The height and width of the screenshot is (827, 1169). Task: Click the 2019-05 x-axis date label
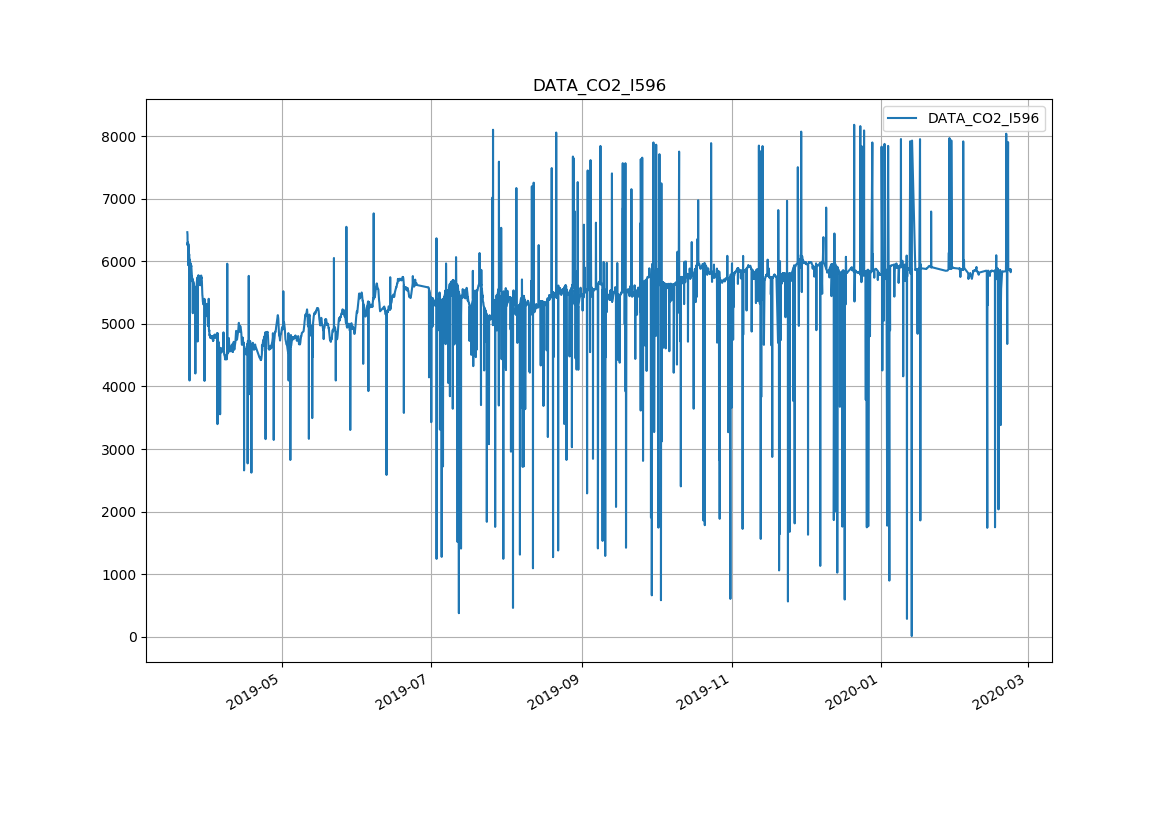coord(255,691)
